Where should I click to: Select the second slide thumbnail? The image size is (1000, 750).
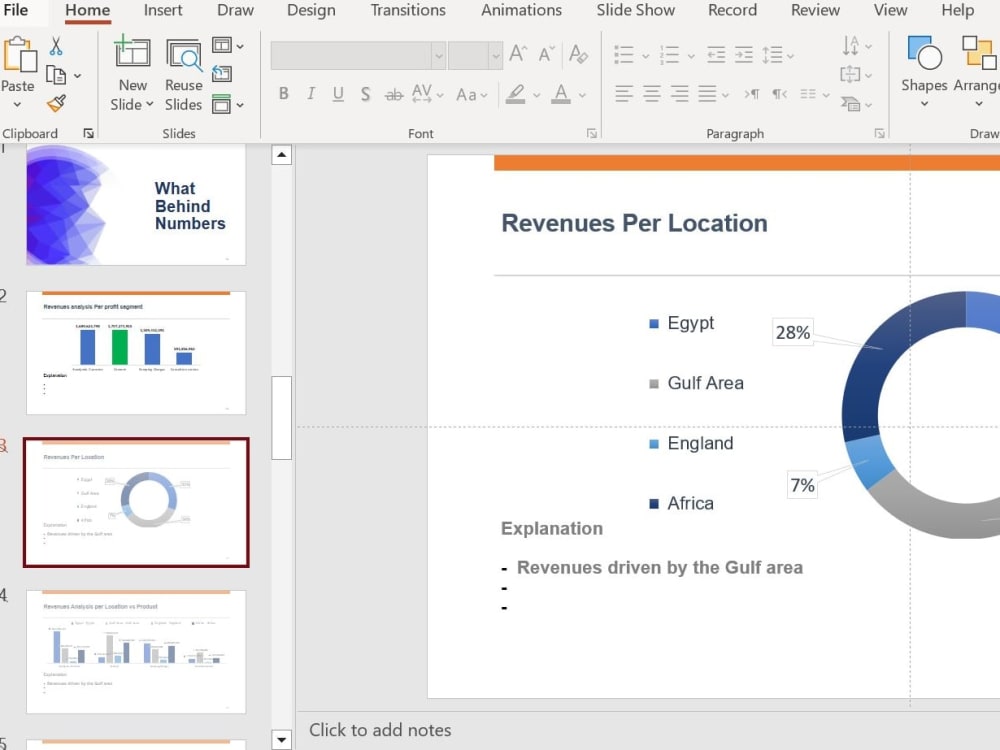click(137, 352)
